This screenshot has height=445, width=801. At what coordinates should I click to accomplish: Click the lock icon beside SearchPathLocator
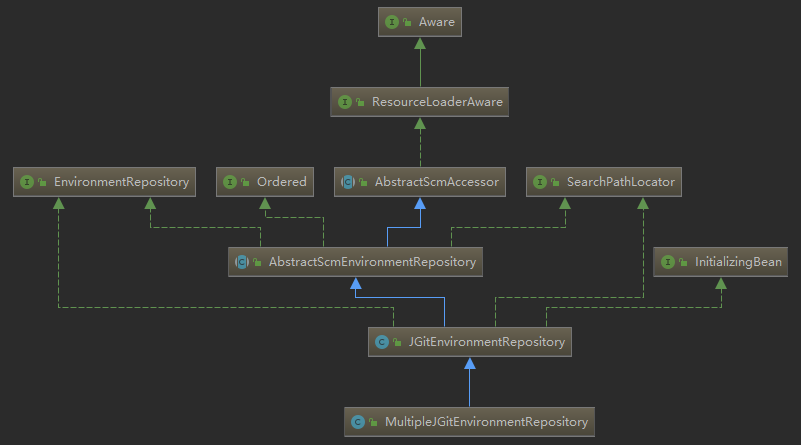555,182
